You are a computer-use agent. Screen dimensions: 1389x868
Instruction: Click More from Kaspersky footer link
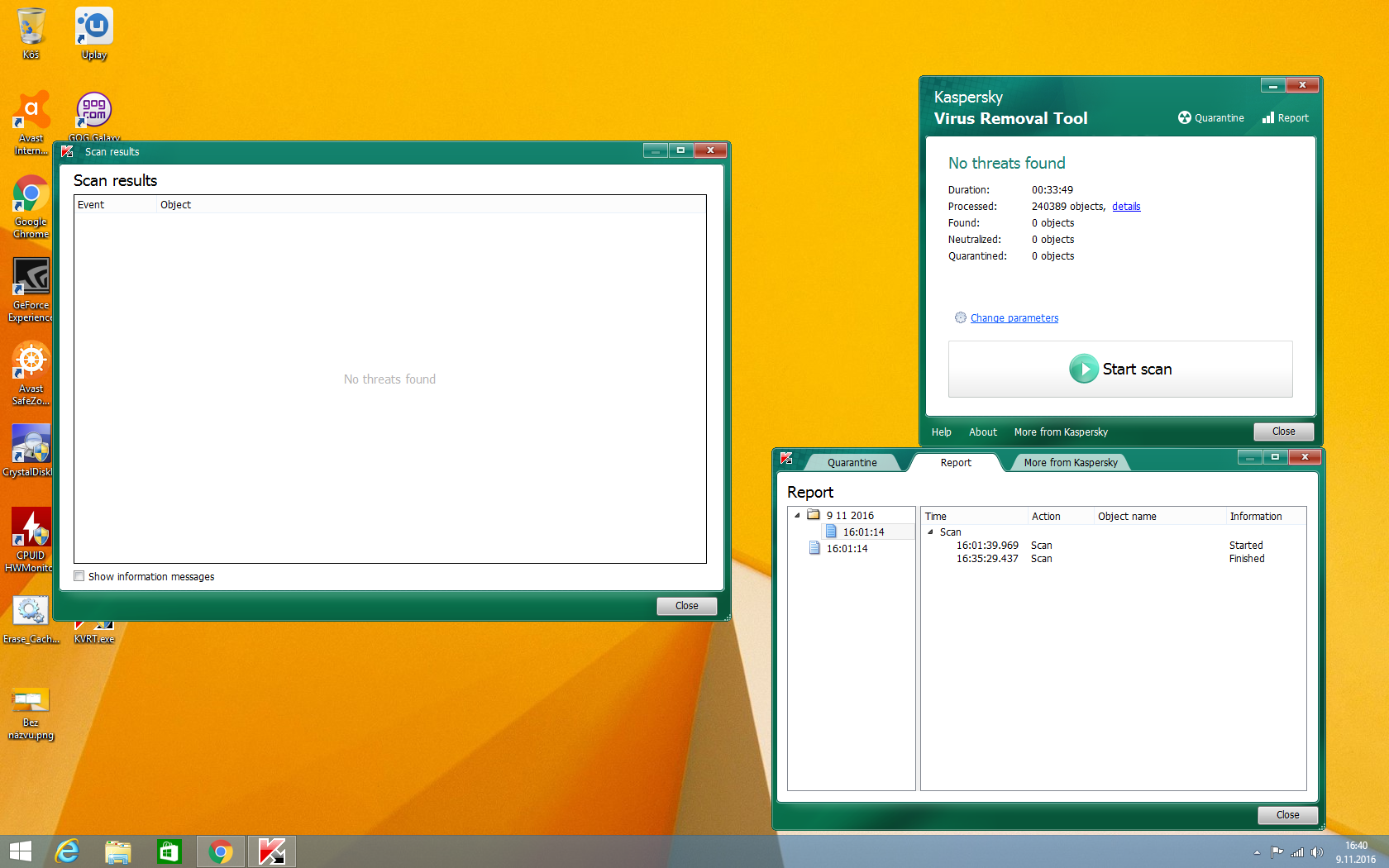point(1061,432)
